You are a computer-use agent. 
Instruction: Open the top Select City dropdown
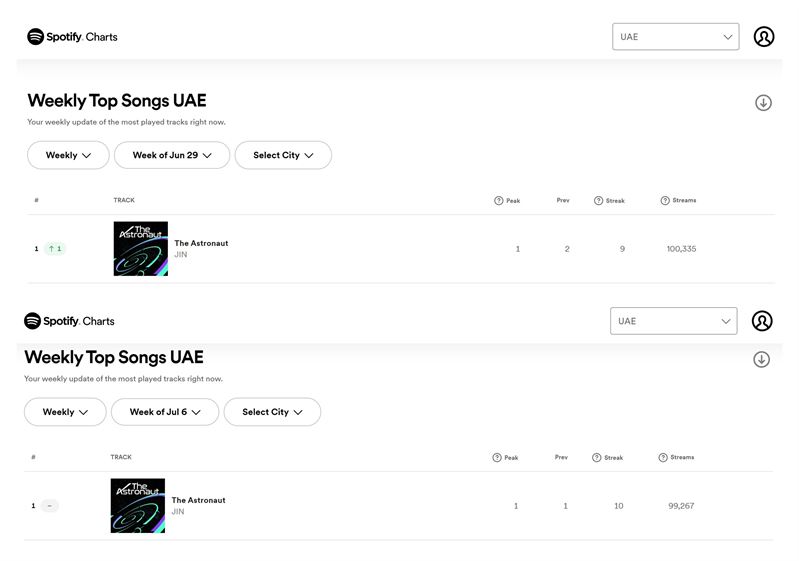click(x=283, y=155)
